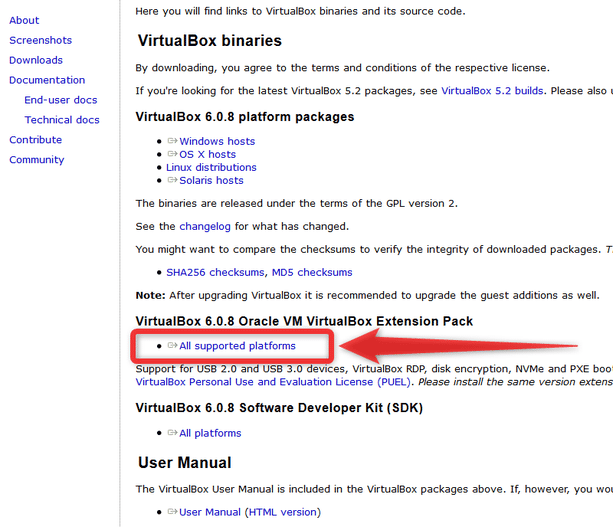
Task: Download the OS X hosts package
Action: click(x=208, y=154)
